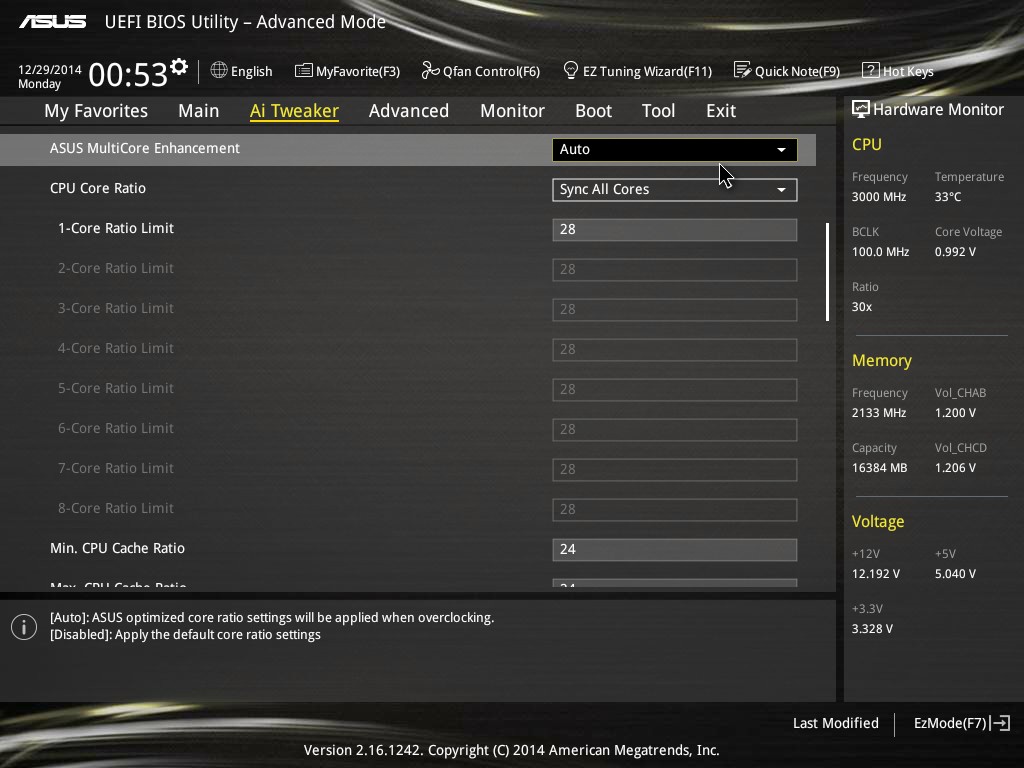Click the 2-Core Ratio Limit field

point(675,270)
